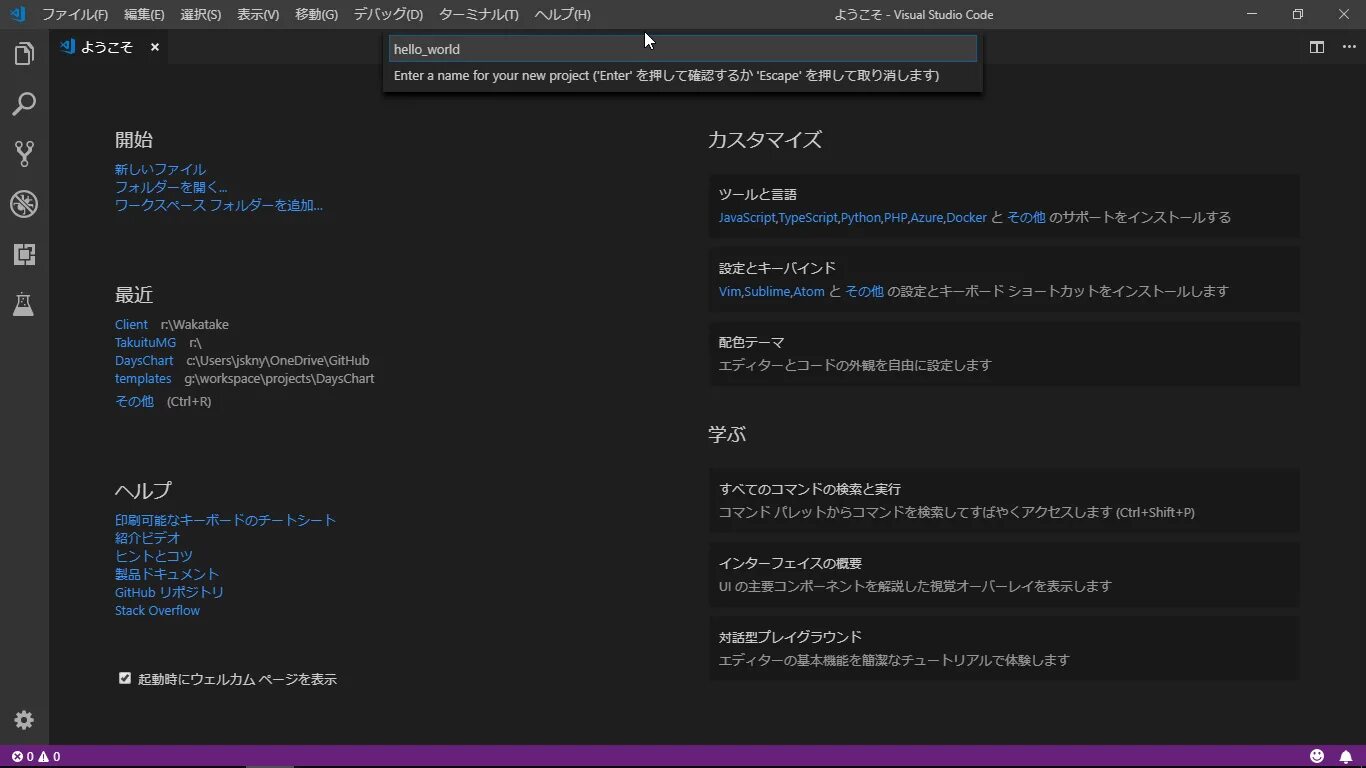Open the Manage gear at bottom-left
This screenshot has width=1366, height=768.
coord(24,720)
